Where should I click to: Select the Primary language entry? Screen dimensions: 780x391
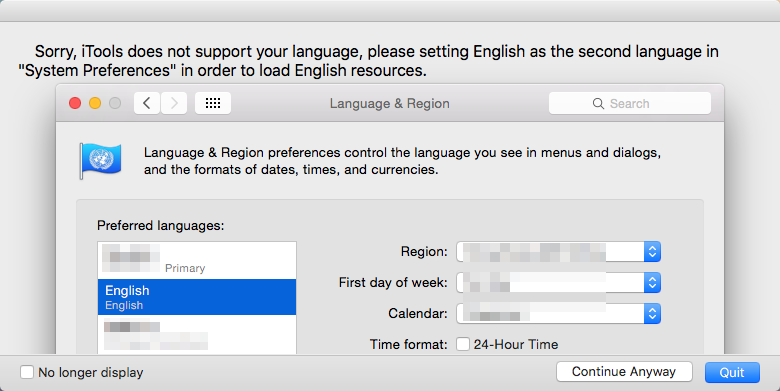[x=197, y=260]
